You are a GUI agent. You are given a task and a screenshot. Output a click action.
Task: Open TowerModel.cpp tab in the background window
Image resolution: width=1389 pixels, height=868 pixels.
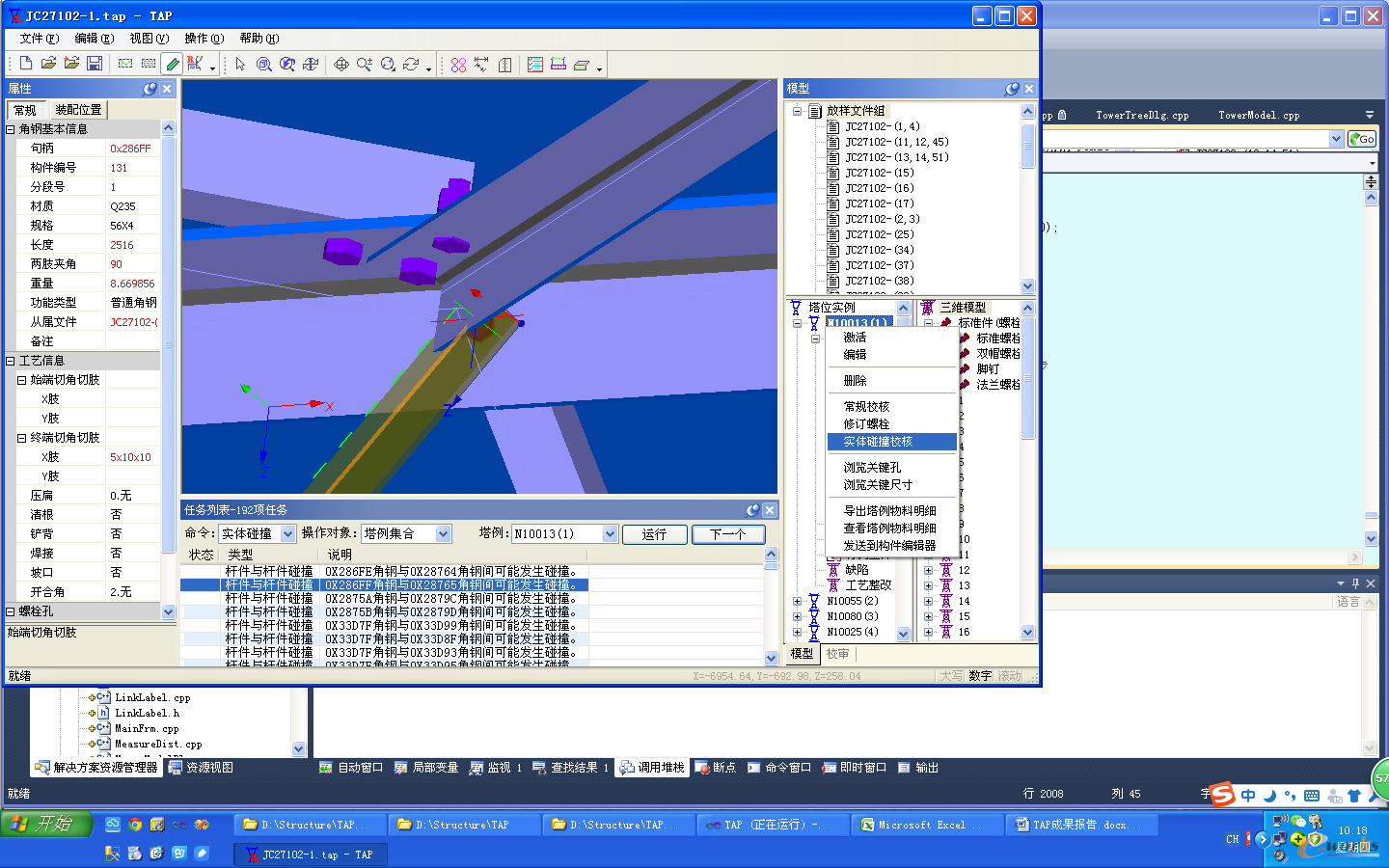pos(1259,115)
